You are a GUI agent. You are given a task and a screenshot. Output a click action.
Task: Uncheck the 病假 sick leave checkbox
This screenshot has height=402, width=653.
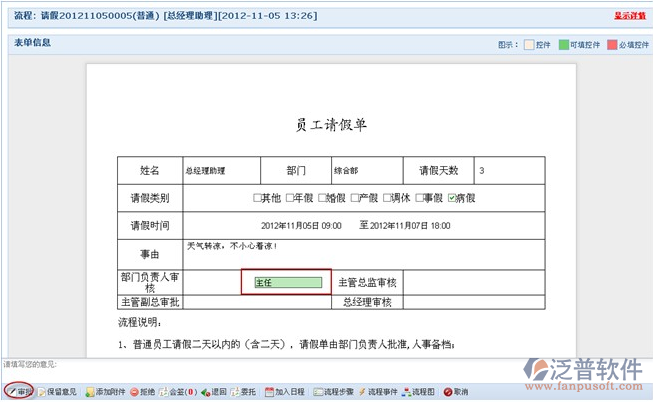click(x=452, y=198)
